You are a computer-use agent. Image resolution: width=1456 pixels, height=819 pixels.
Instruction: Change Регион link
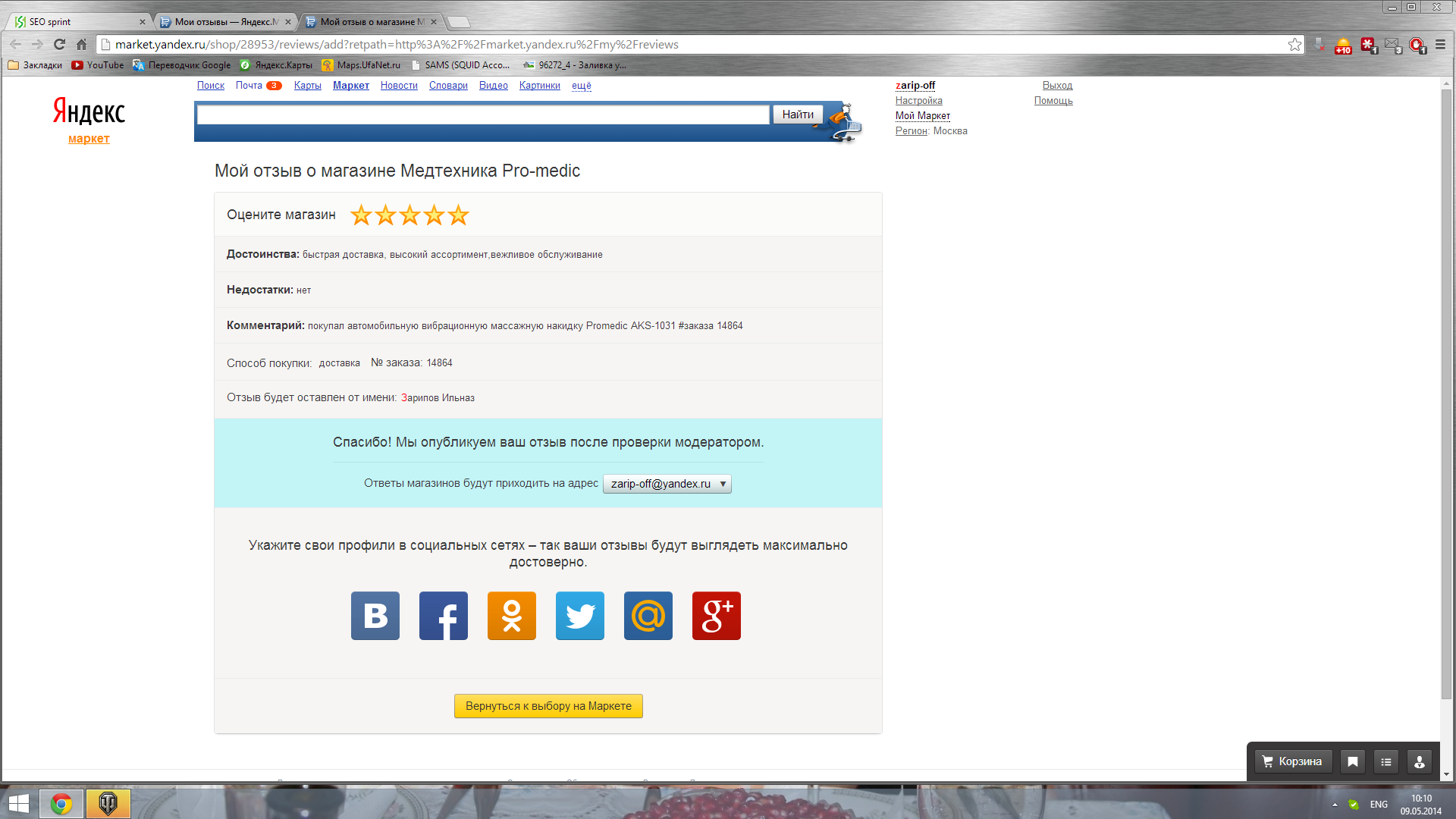click(x=912, y=131)
